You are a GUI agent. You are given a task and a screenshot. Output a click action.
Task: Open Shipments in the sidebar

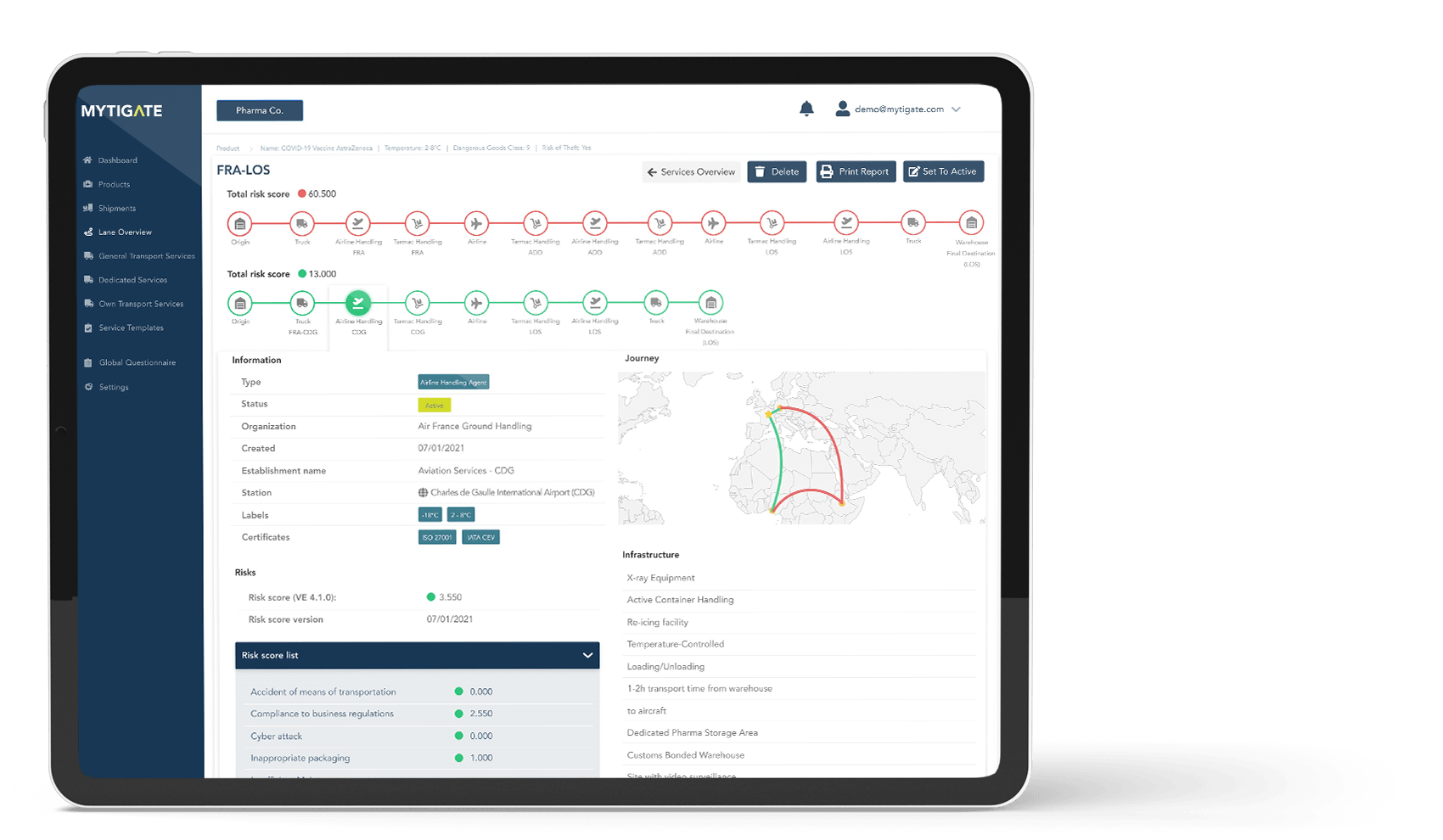point(116,208)
